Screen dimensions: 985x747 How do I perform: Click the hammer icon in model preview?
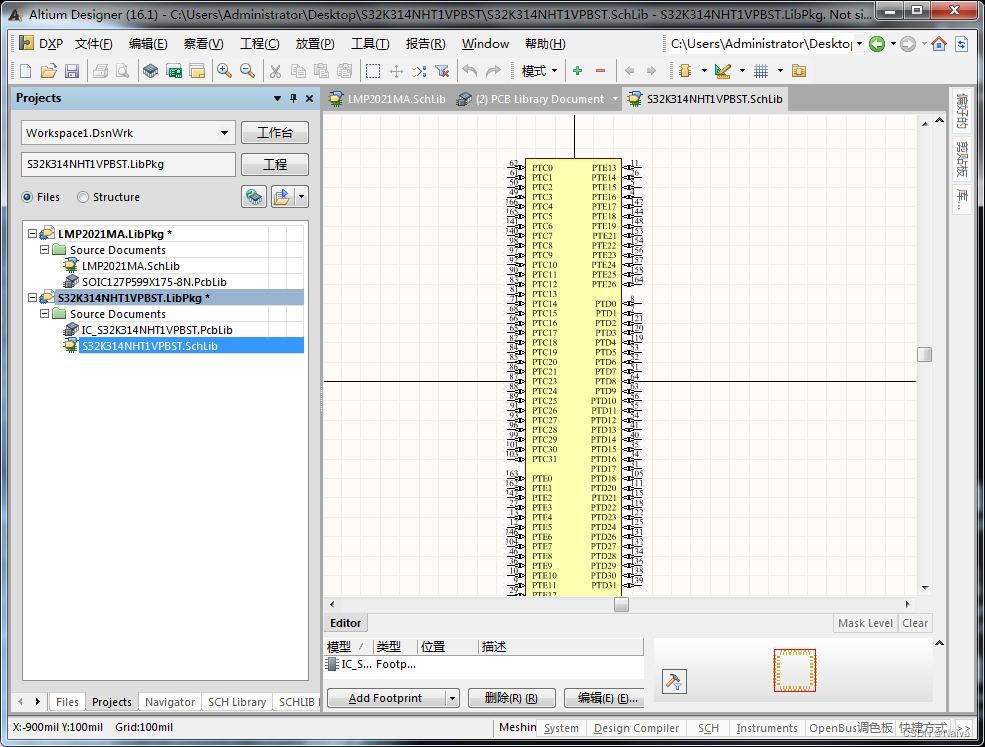[x=674, y=681]
